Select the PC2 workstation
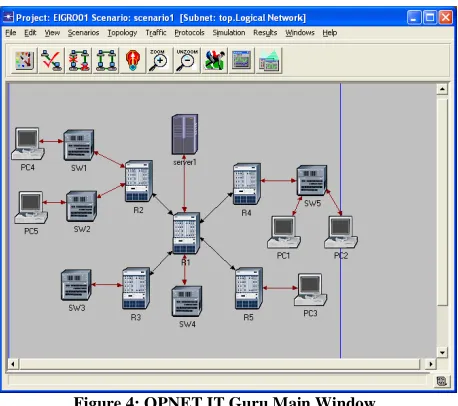 [341, 232]
